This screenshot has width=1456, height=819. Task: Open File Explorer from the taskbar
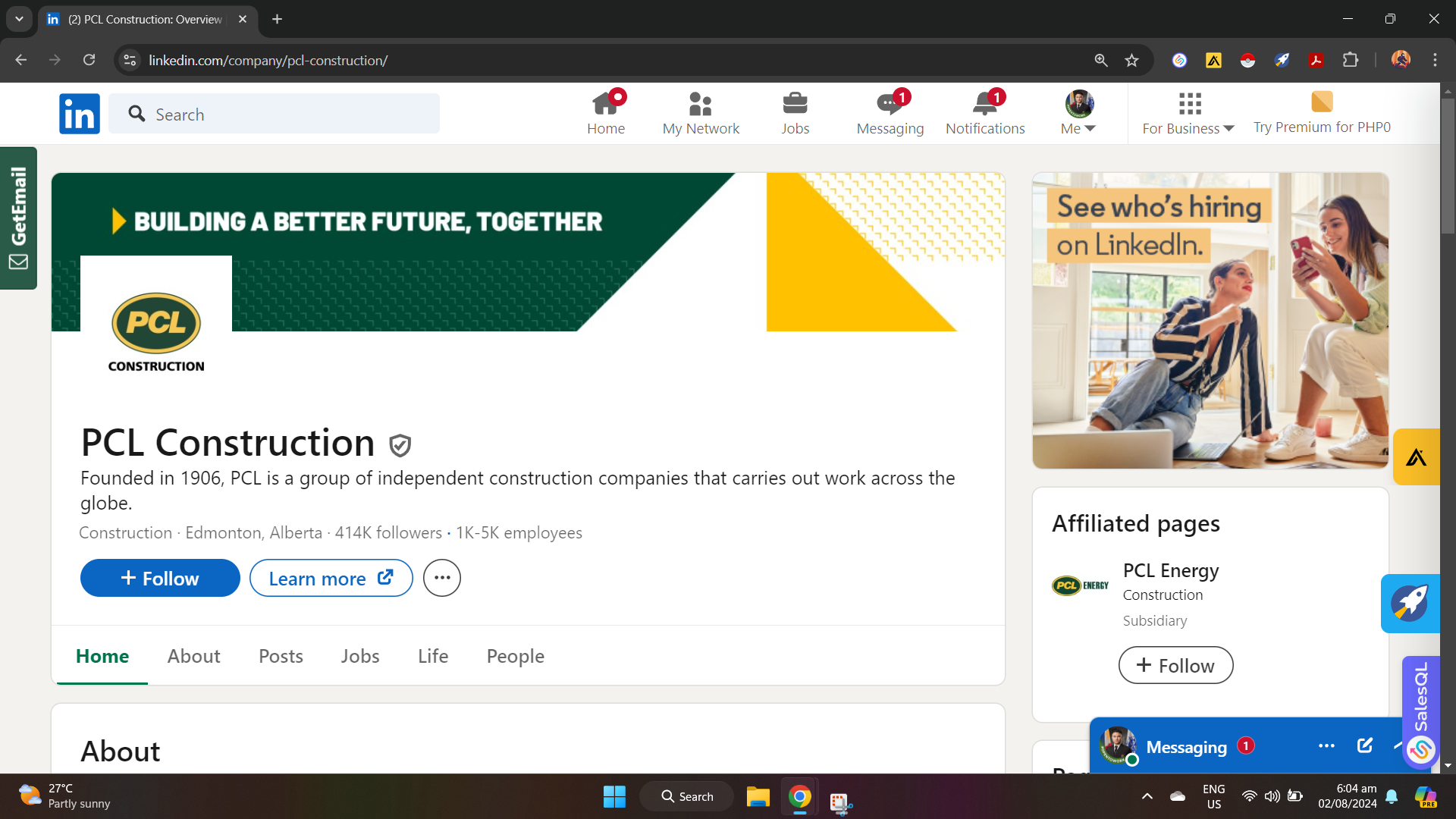(x=758, y=797)
